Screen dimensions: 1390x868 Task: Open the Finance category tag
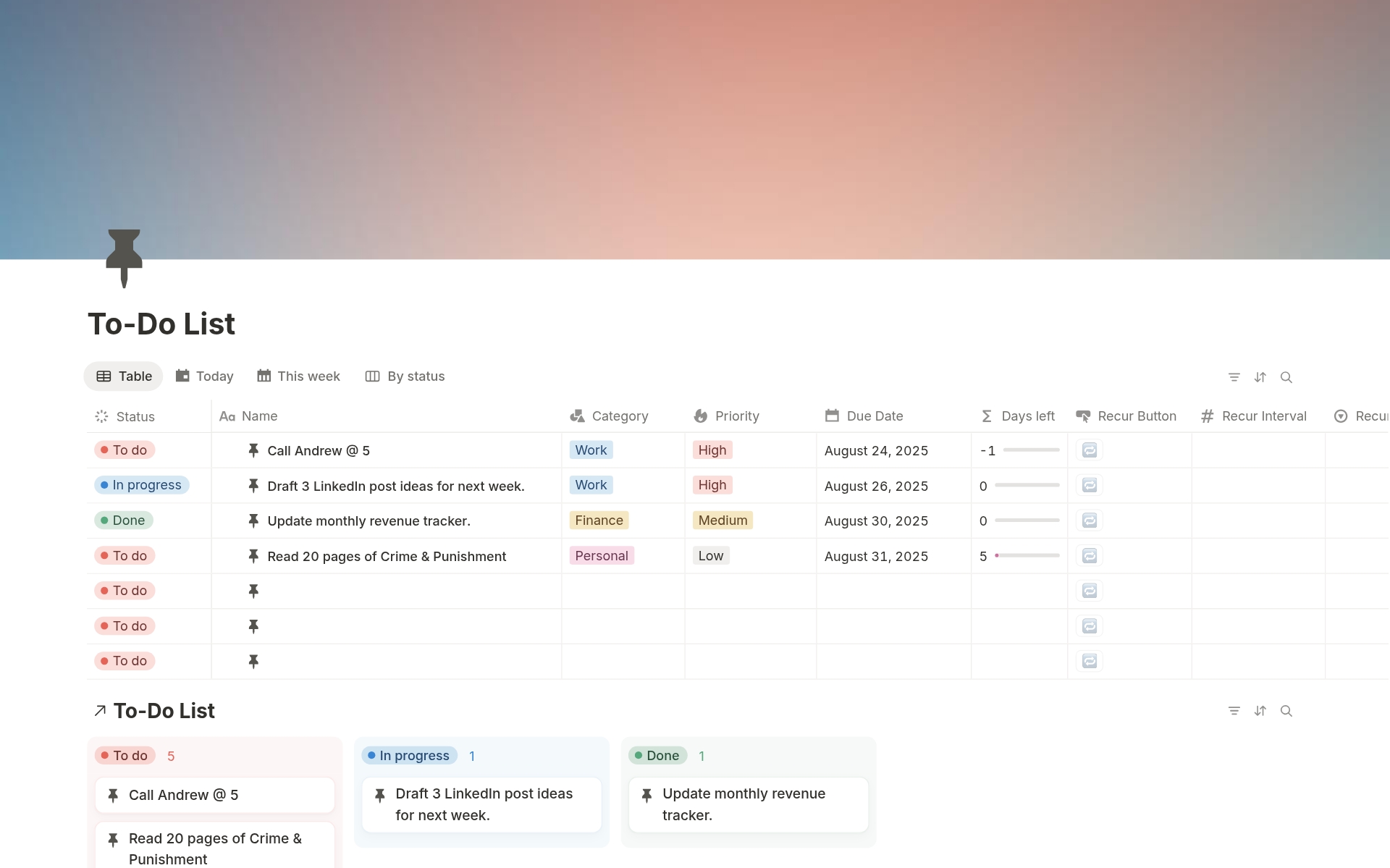599,521
